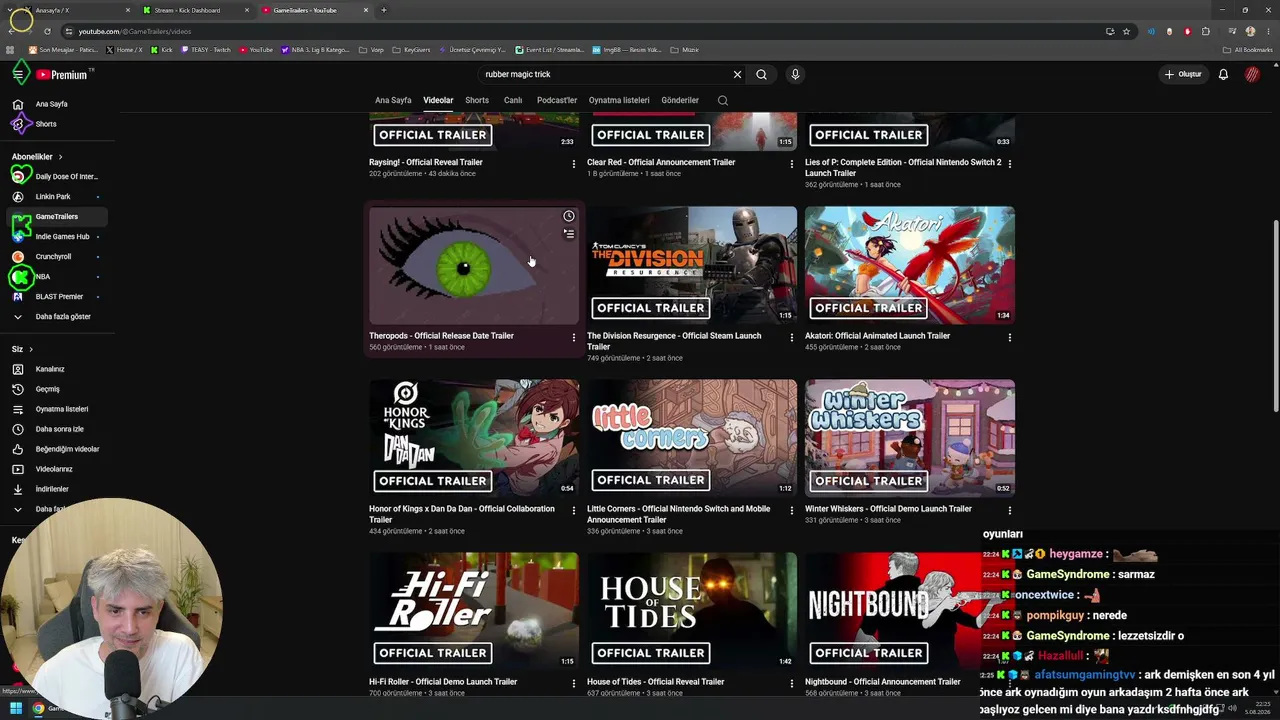Start voice search with microphone icon
Image resolution: width=1280 pixels, height=720 pixels.
pyautogui.click(x=795, y=74)
